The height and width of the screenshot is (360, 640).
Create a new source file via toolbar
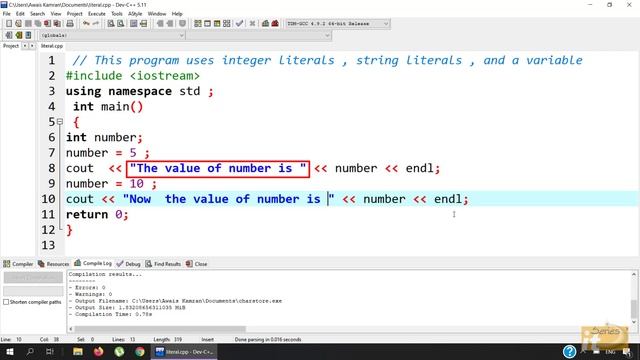coord(9,24)
